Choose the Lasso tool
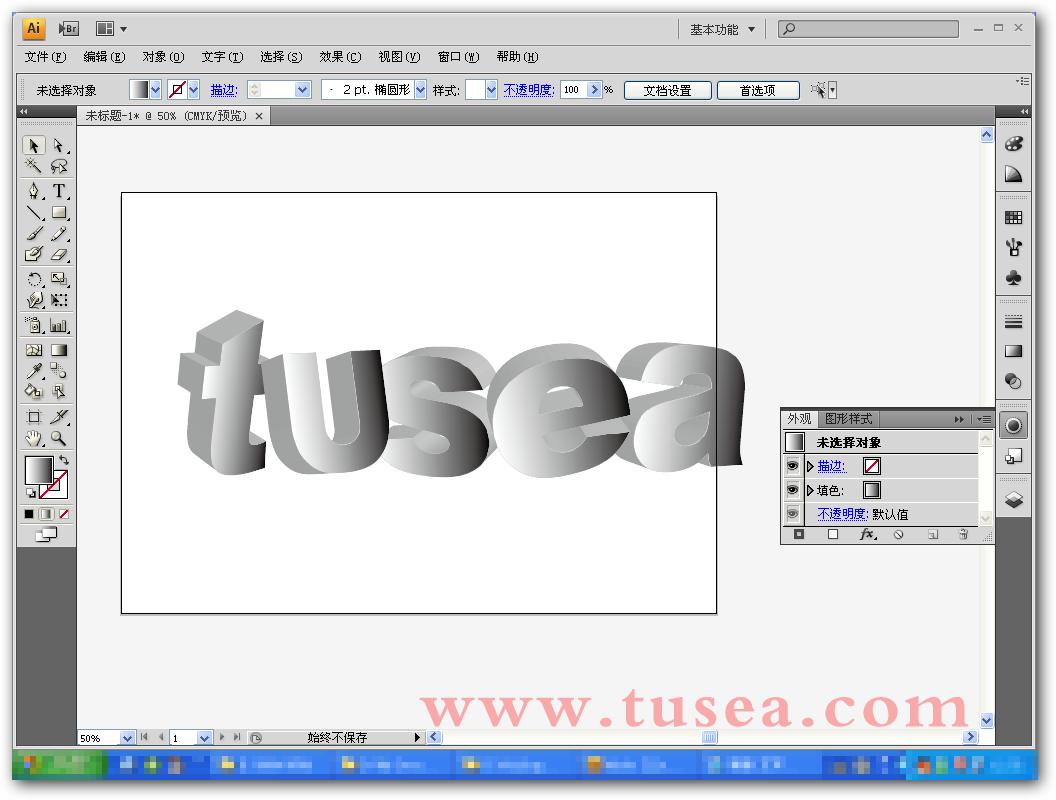The height and width of the screenshot is (800, 1056). click(59, 166)
